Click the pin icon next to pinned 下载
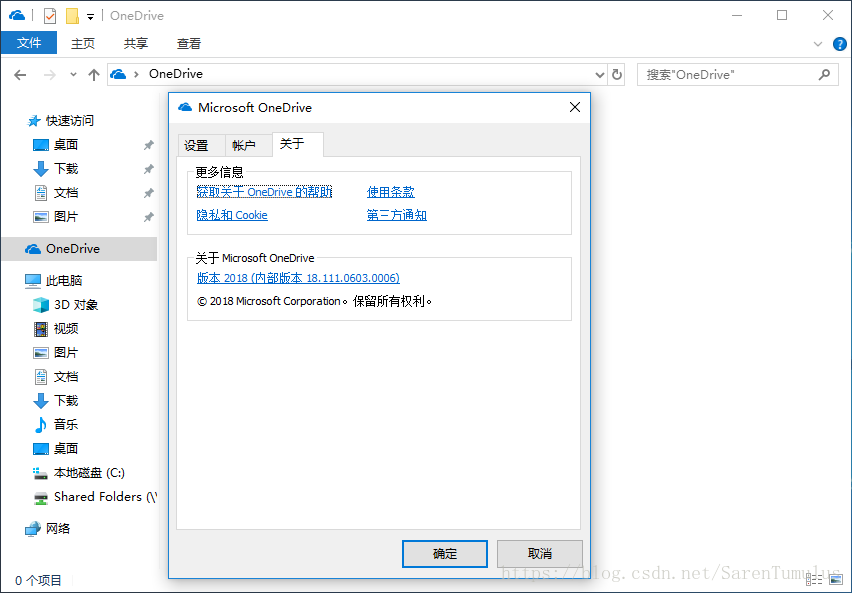The width and height of the screenshot is (852, 593). (x=148, y=169)
